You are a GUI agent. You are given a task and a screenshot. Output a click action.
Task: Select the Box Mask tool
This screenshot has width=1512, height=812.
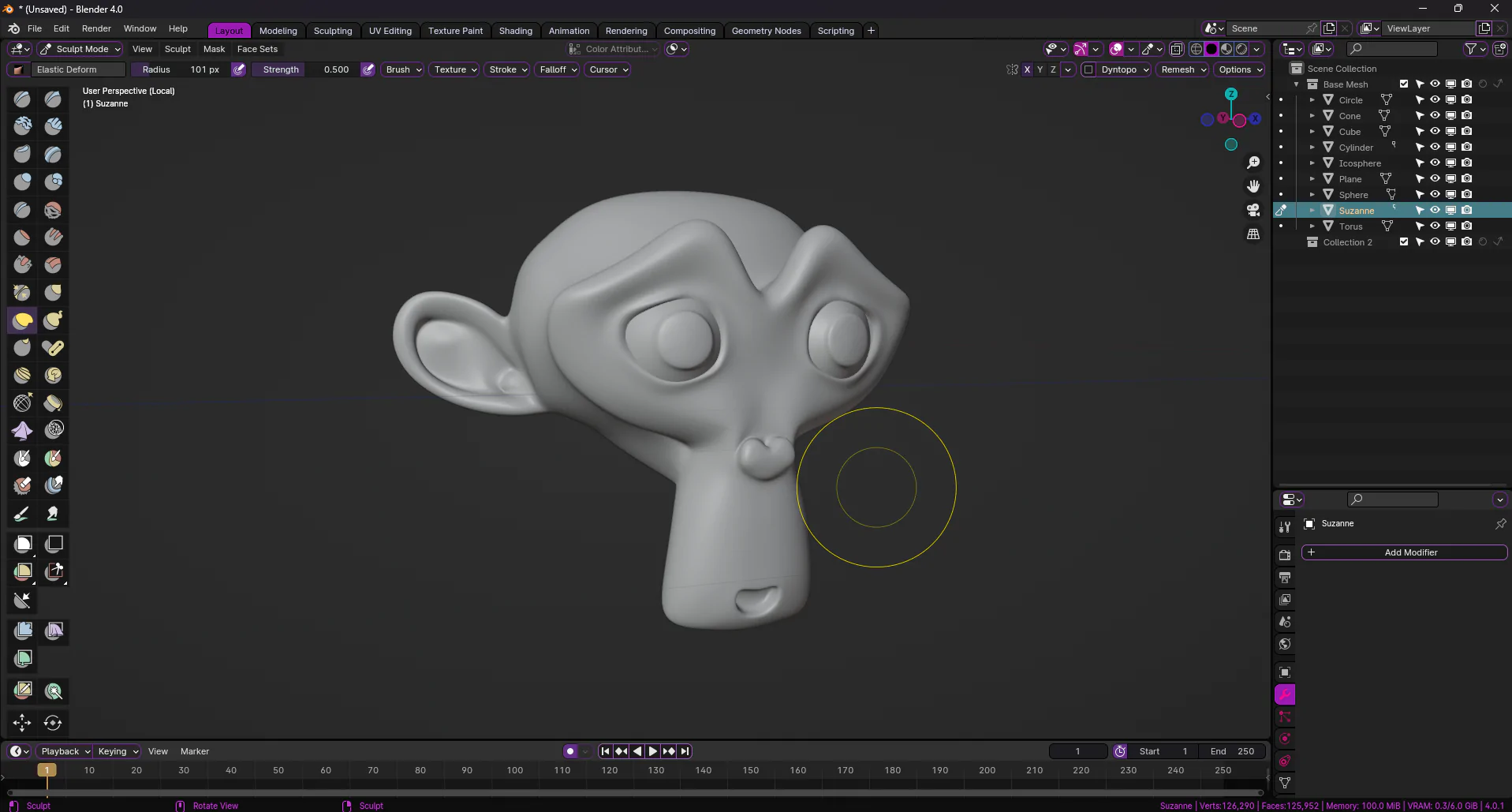click(22, 544)
